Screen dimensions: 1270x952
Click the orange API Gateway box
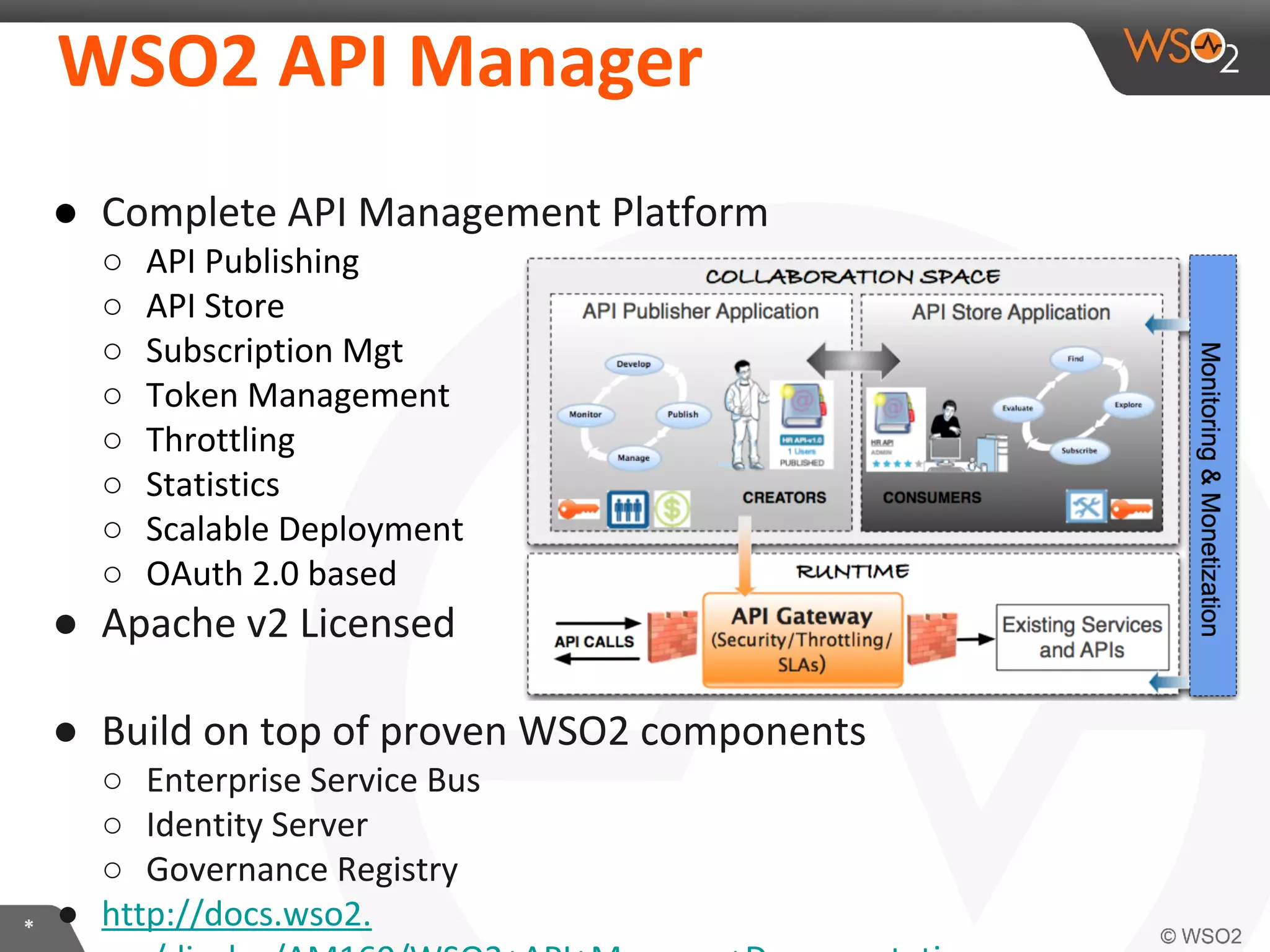pyautogui.click(x=802, y=640)
